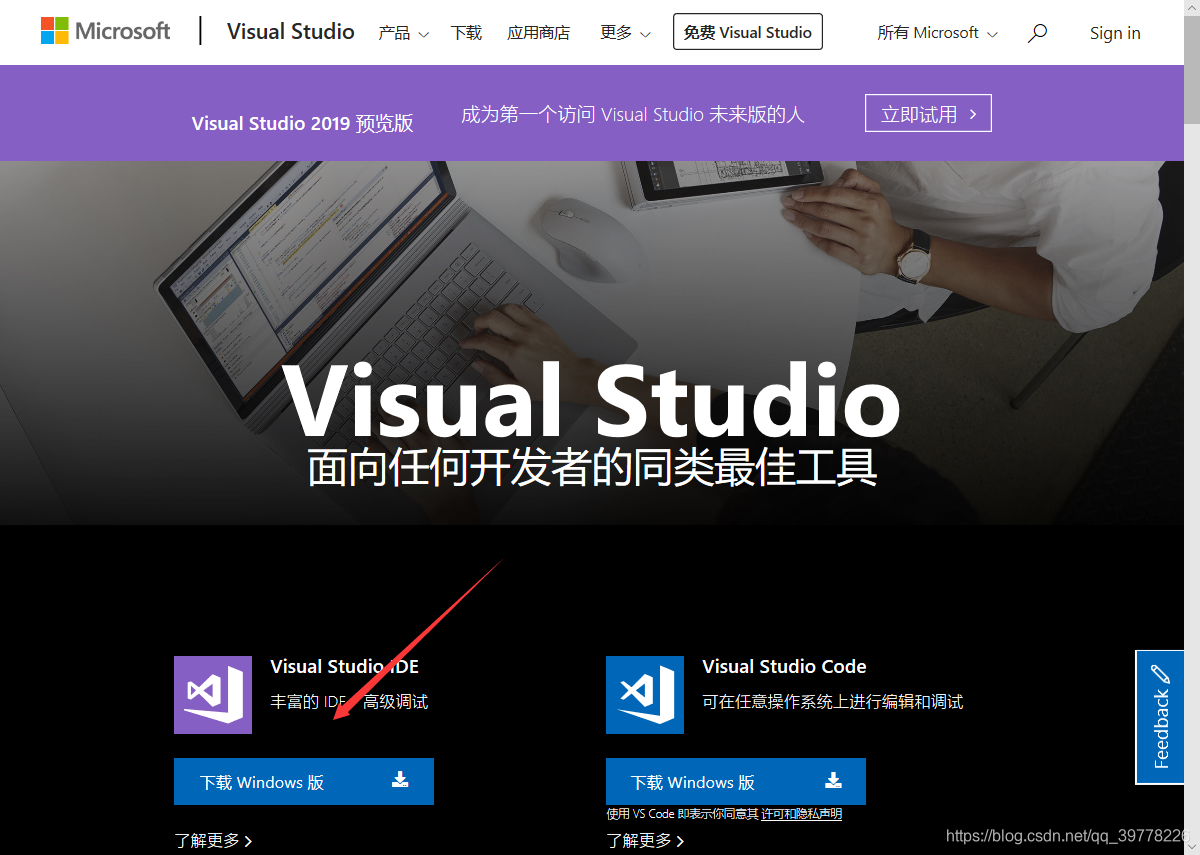
Task: Expand 了解更多 under Visual Studio IDE
Action: (x=213, y=841)
